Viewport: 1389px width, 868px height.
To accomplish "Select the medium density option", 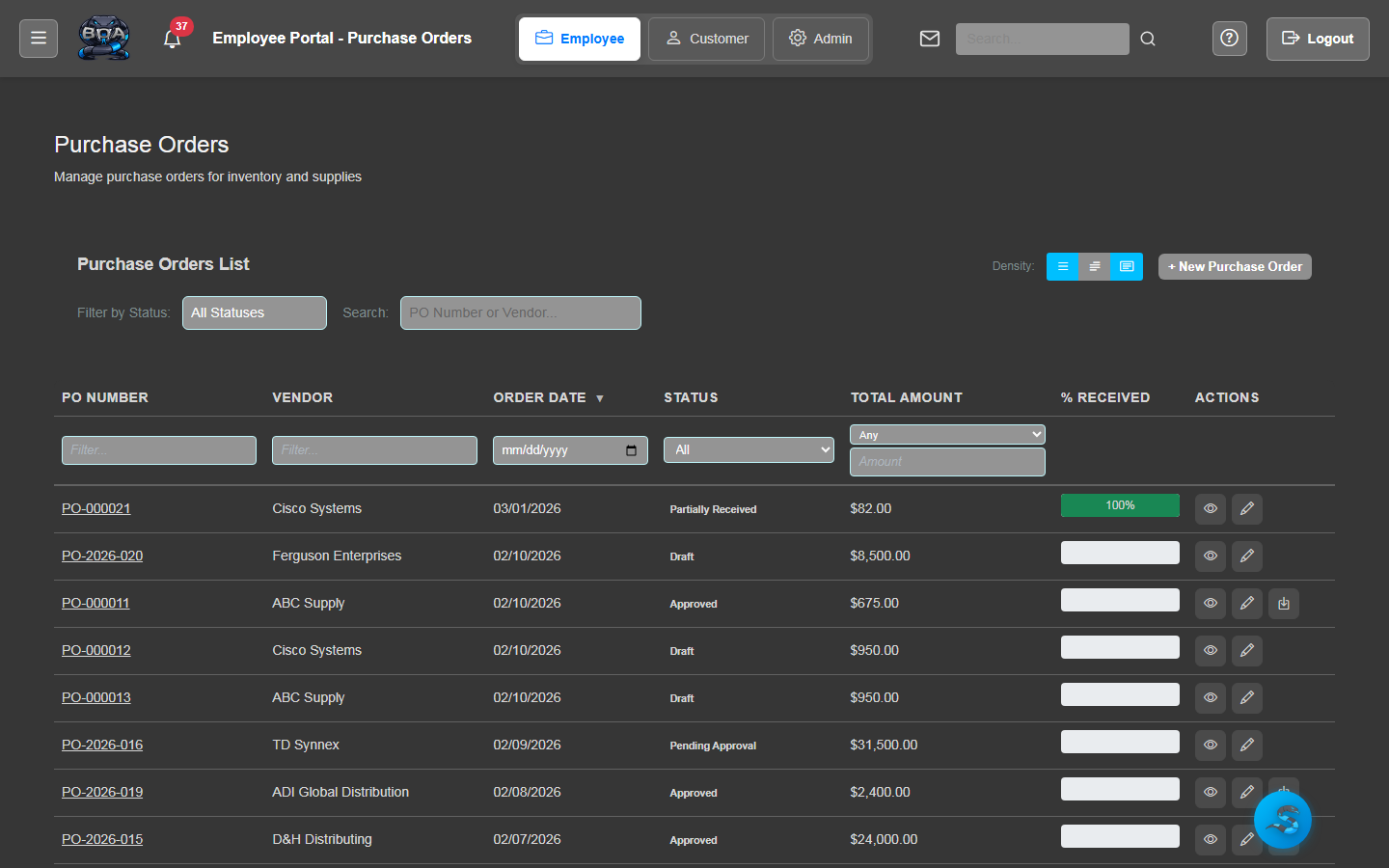I will coord(1094,267).
